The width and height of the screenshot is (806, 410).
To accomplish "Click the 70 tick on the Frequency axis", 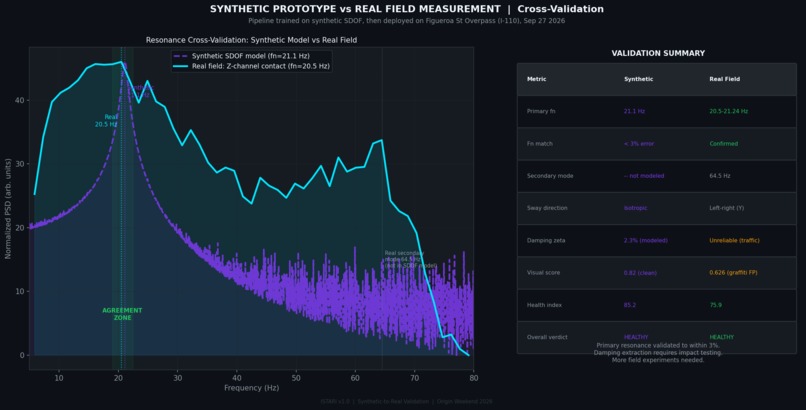I will (414, 378).
